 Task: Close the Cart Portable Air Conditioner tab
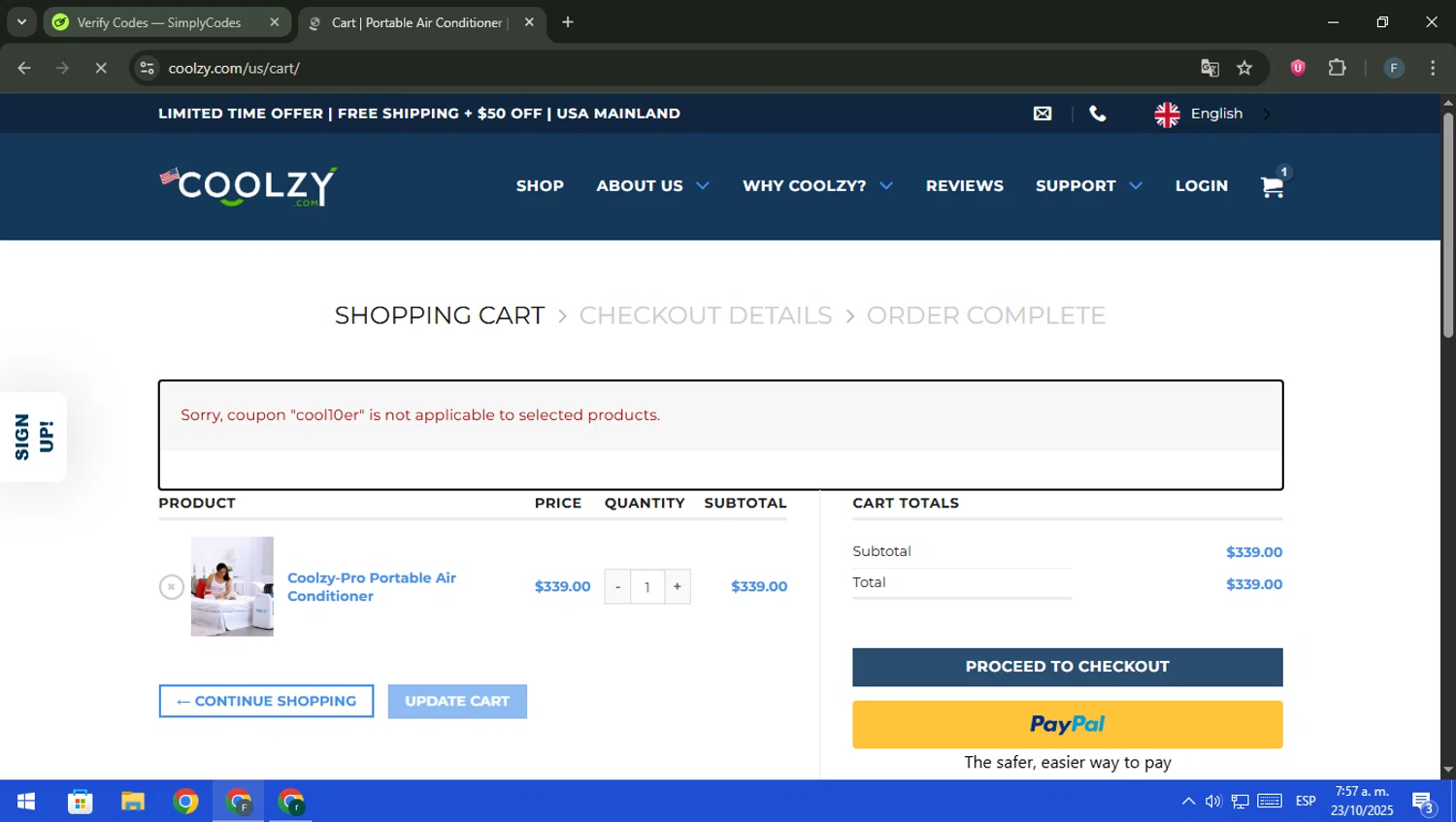coord(529,22)
